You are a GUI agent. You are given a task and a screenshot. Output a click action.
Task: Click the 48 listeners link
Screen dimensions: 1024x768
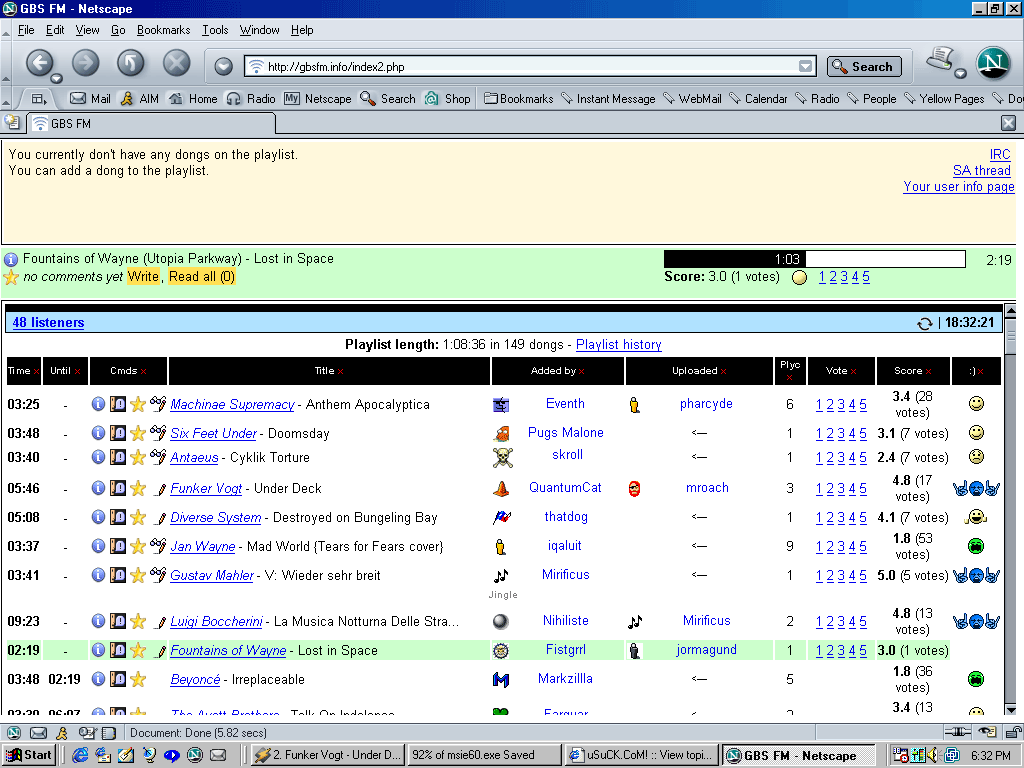coord(48,323)
